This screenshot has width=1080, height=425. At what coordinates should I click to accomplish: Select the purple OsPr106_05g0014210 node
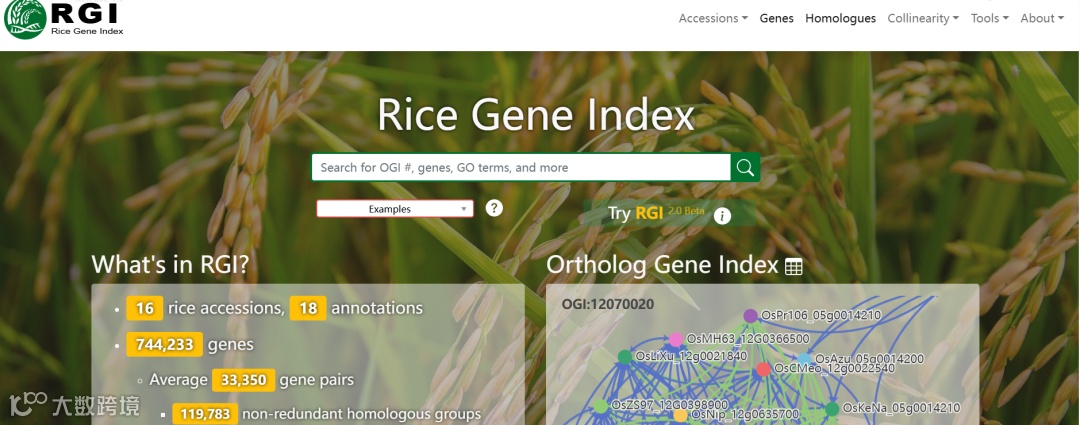(751, 315)
